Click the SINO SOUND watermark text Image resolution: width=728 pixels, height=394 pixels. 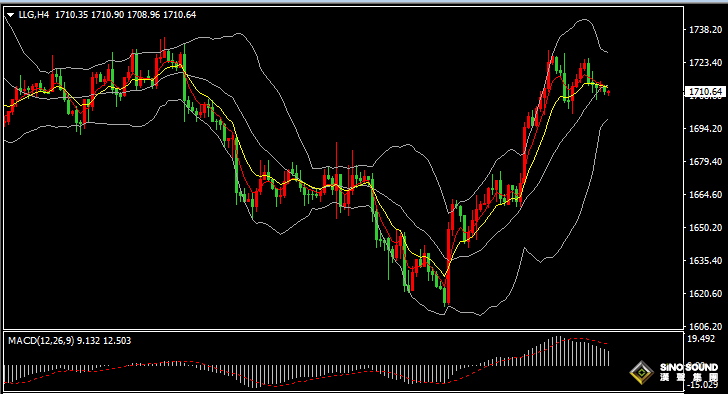pyautogui.click(x=689, y=367)
